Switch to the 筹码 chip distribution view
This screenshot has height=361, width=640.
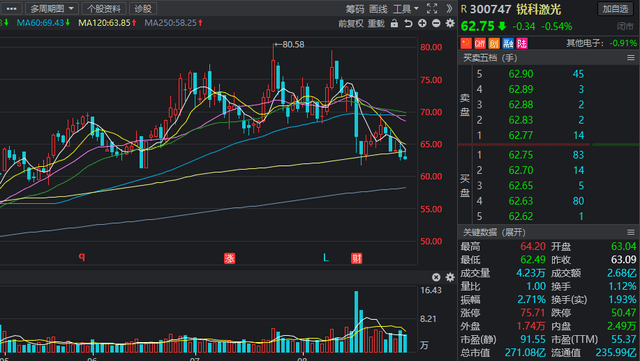point(354,9)
